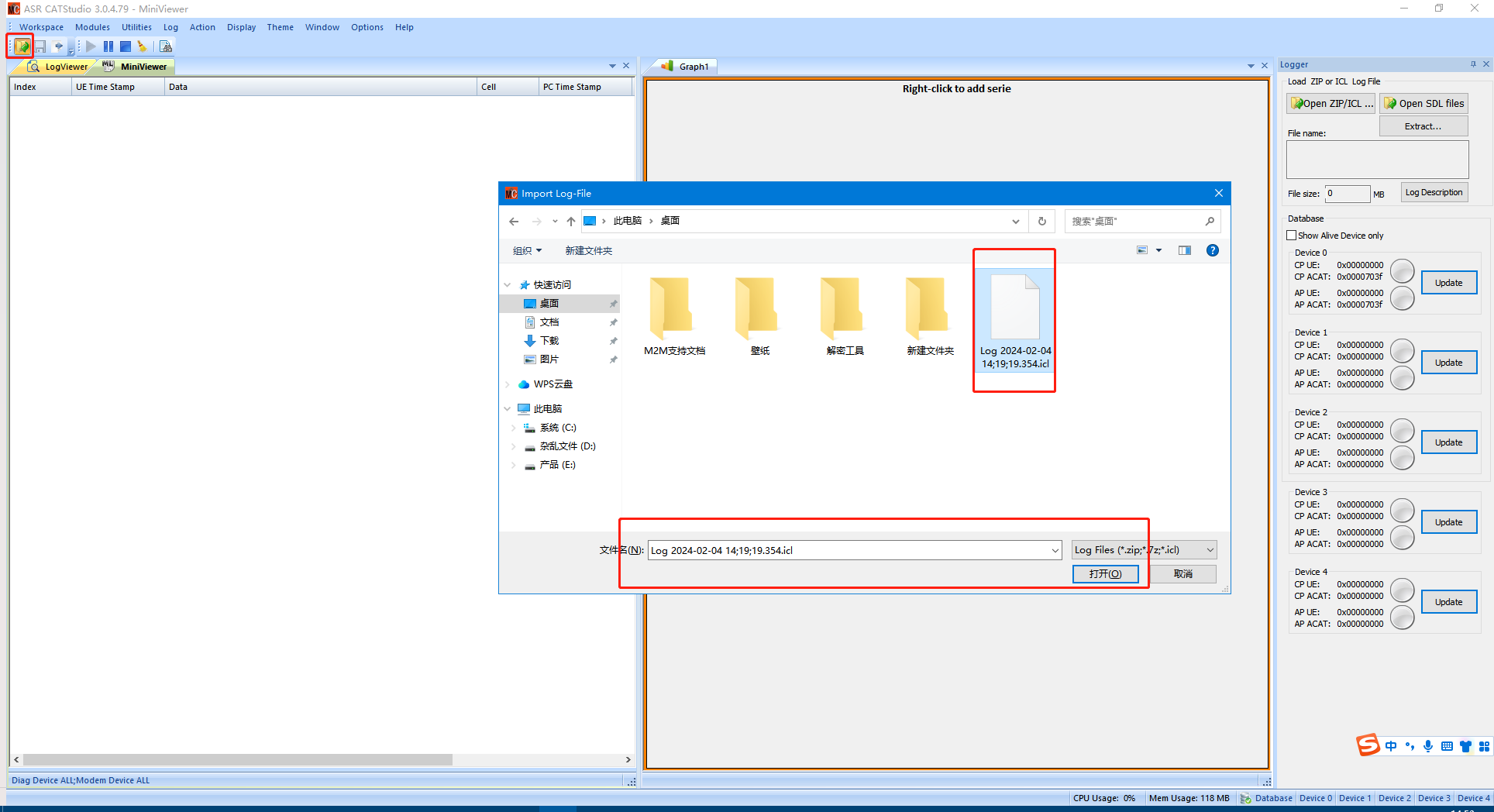Go up one folder level in dialog
This screenshot has width=1494, height=812.
571,222
